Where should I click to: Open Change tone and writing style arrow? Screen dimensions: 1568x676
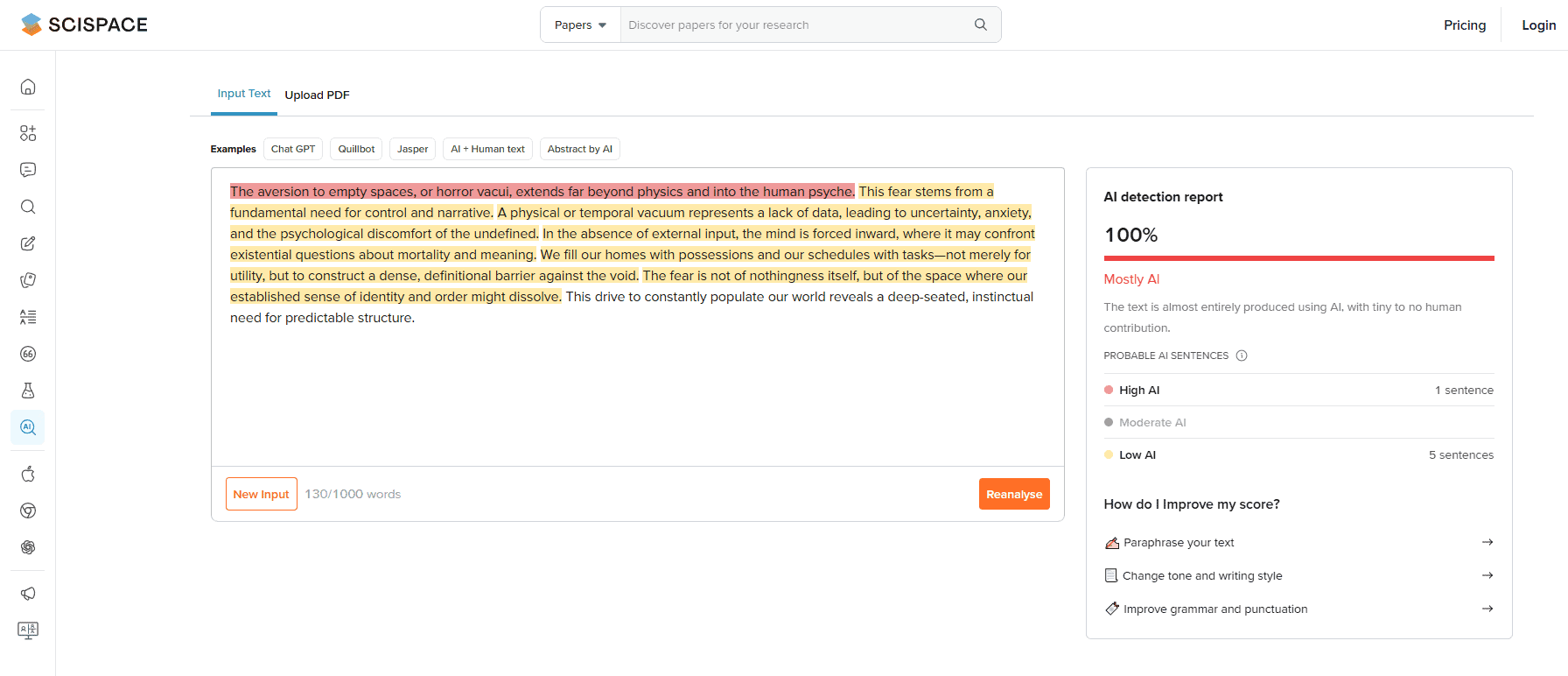1487,575
